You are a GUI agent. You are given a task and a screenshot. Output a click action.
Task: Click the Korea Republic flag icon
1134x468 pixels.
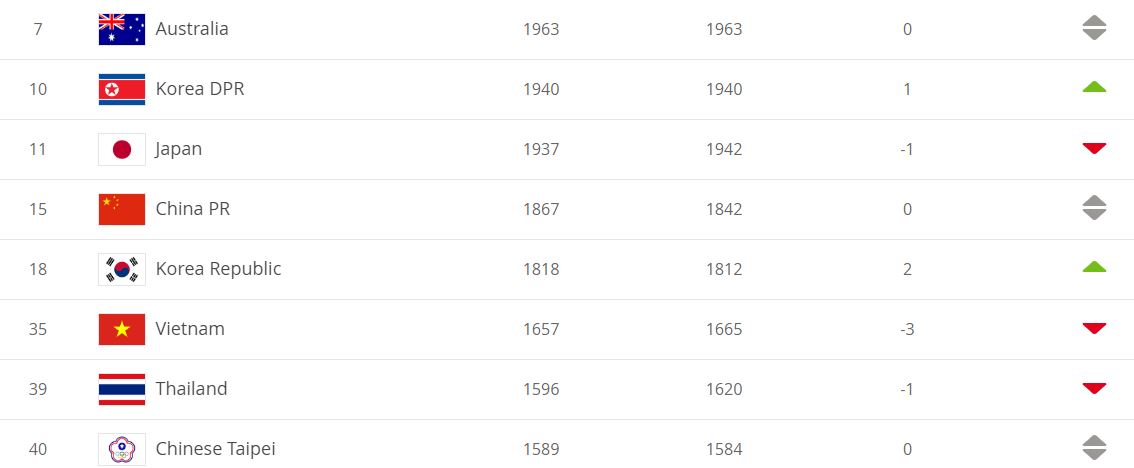pyautogui.click(x=122, y=269)
